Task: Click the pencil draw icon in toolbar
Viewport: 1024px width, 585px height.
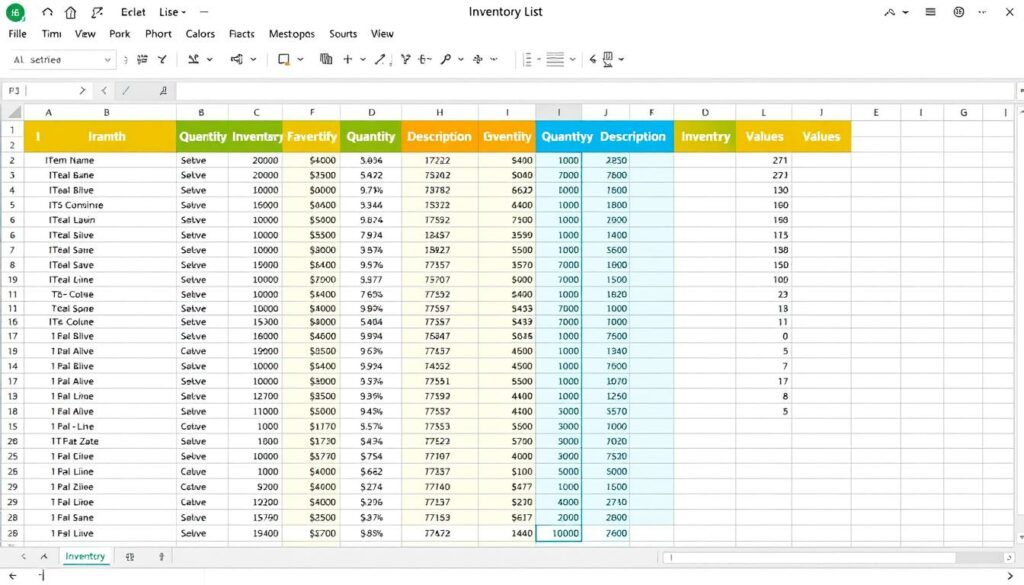Action: 381,60
